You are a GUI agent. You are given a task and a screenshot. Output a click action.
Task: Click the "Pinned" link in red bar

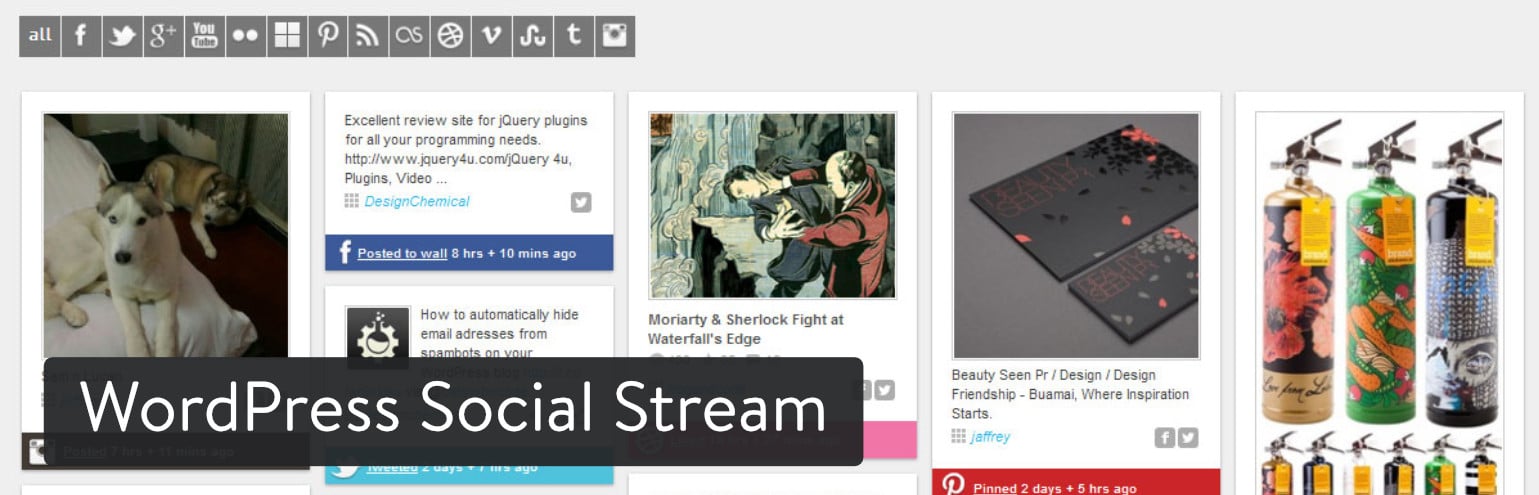click(994, 488)
